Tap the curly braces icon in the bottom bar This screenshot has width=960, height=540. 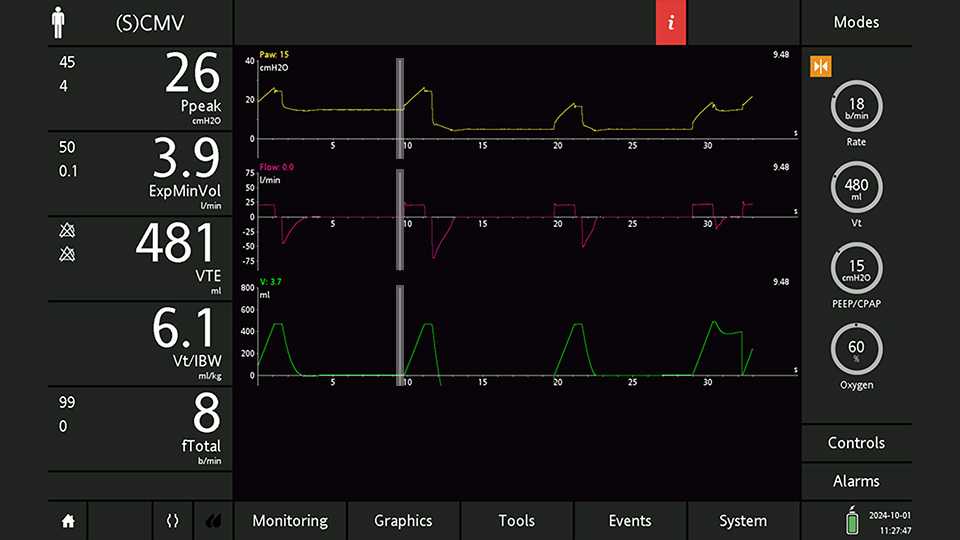click(173, 521)
